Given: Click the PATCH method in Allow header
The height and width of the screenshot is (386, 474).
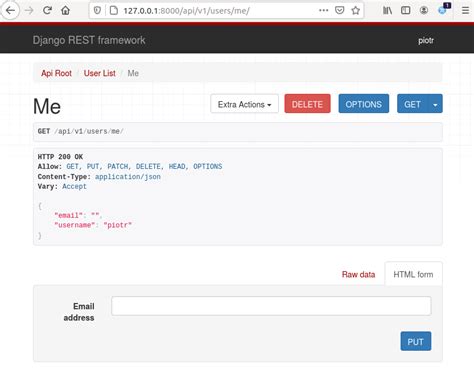Looking at the screenshot, I should (118, 166).
